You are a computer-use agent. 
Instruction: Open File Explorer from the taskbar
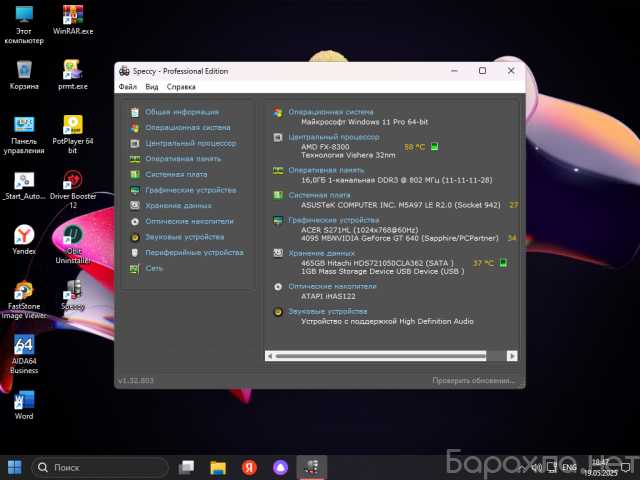pyautogui.click(x=218, y=468)
